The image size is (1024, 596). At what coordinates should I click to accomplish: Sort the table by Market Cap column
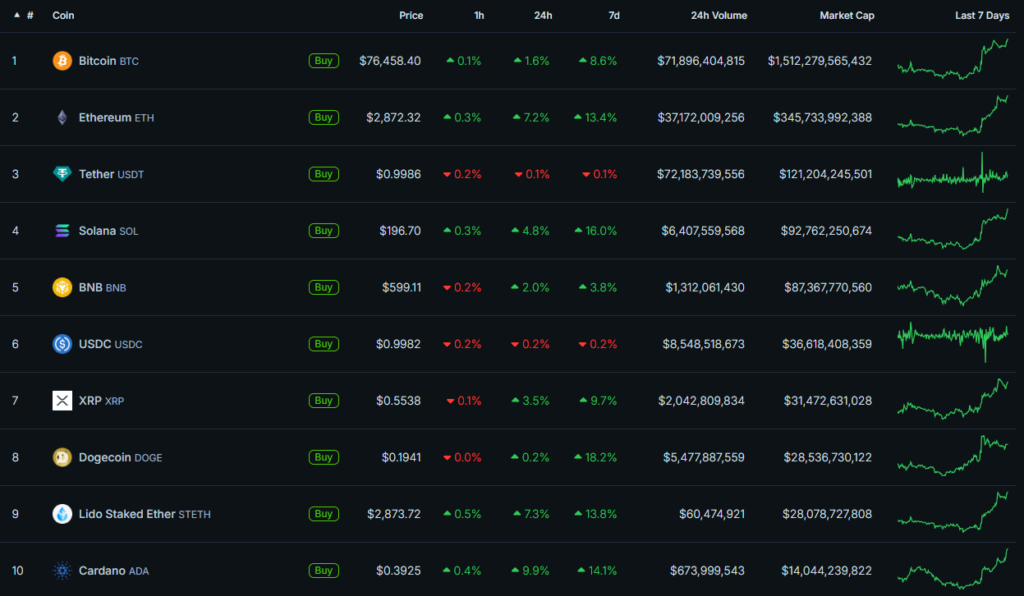tap(847, 15)
